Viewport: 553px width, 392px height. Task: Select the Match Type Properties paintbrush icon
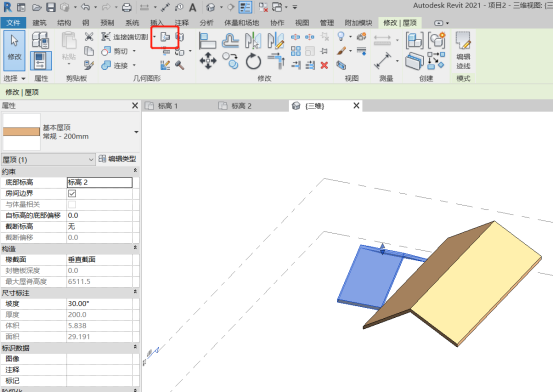coord(89,65)
